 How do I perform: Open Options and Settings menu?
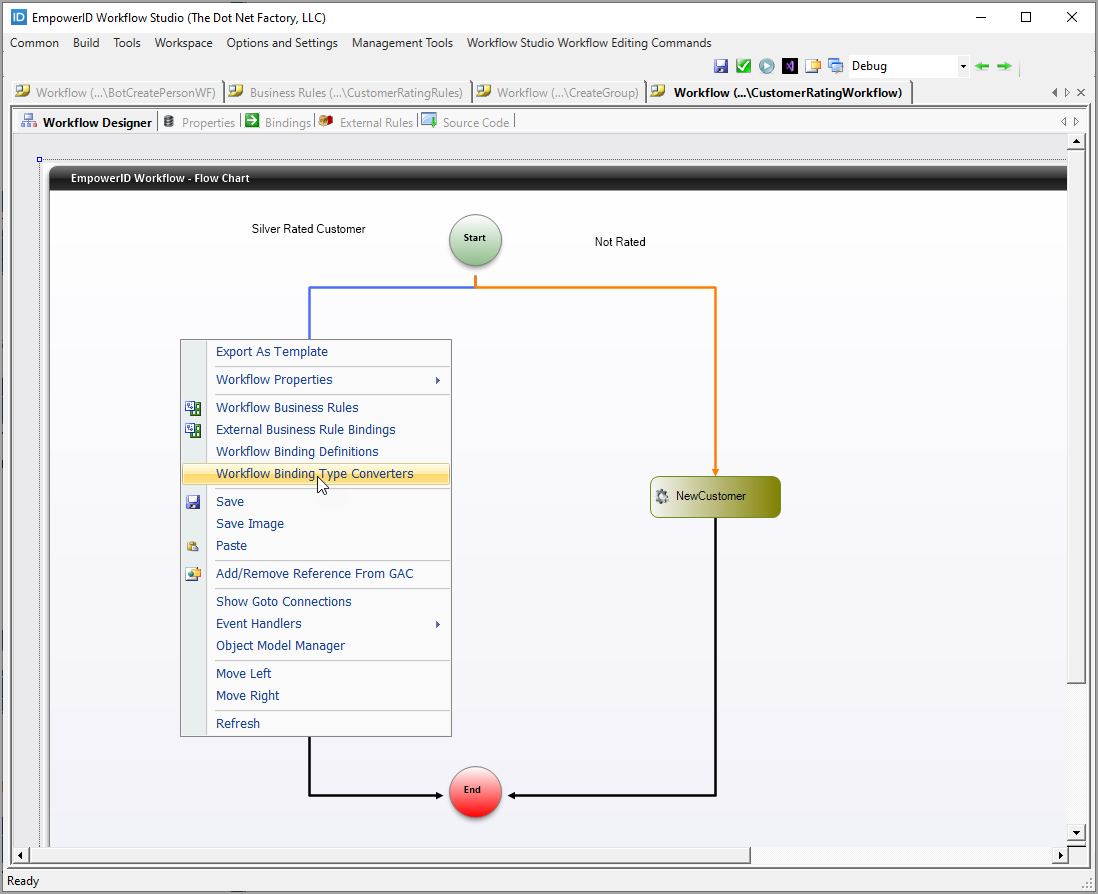click(x=282, y=43)
